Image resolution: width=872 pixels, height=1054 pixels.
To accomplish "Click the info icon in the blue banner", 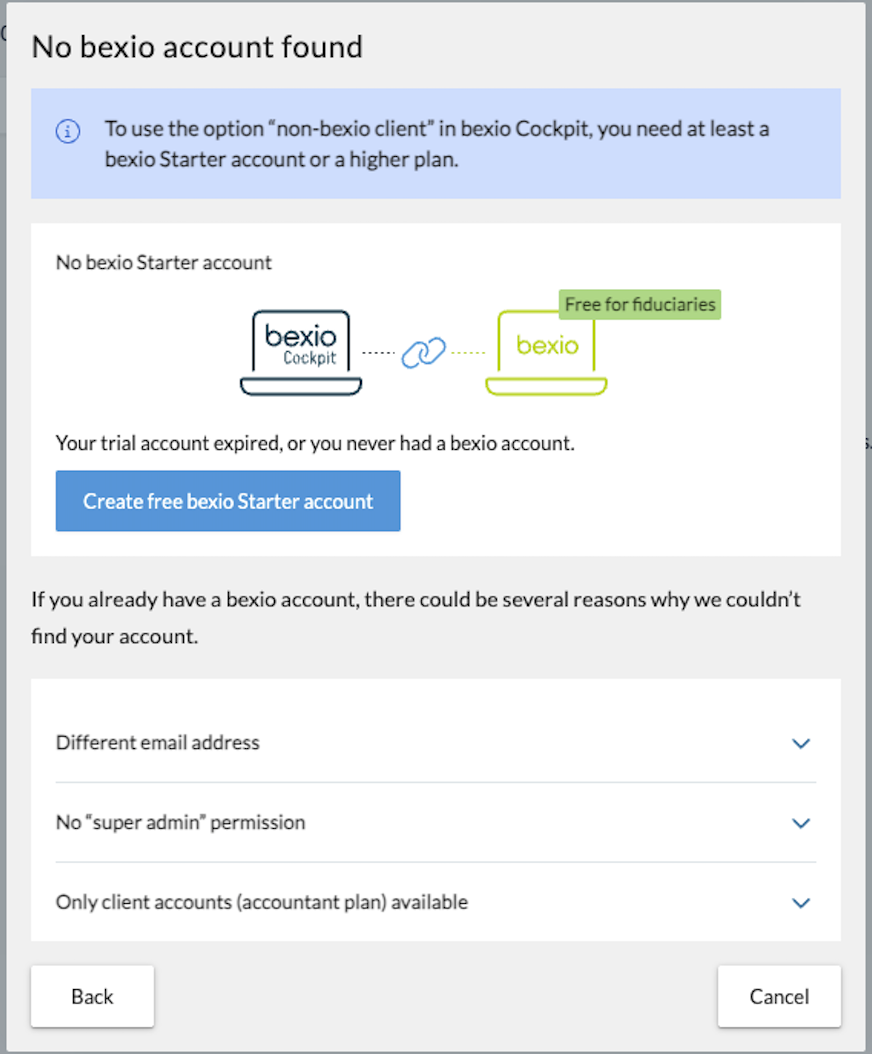I will (67, 131).
